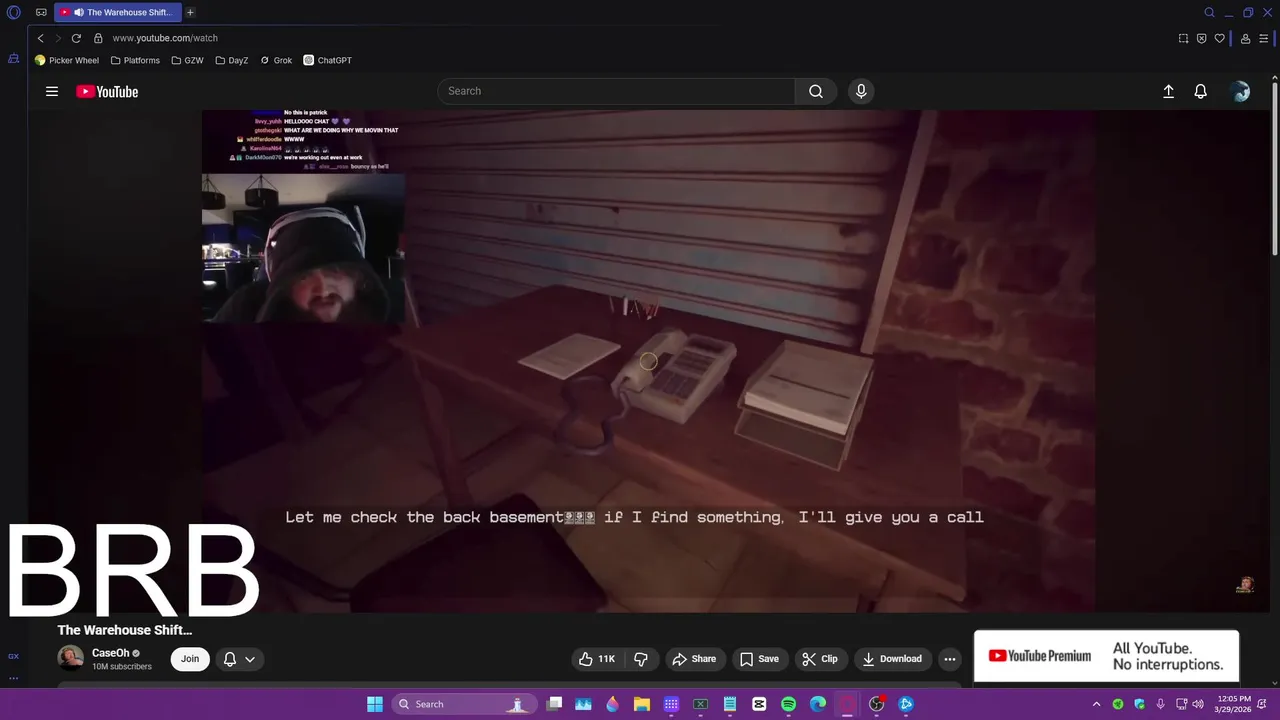1280x720 pixels.
Task: Open the CaseOh channel avatar
Action: pyautogui.click(x=71, y=658)
